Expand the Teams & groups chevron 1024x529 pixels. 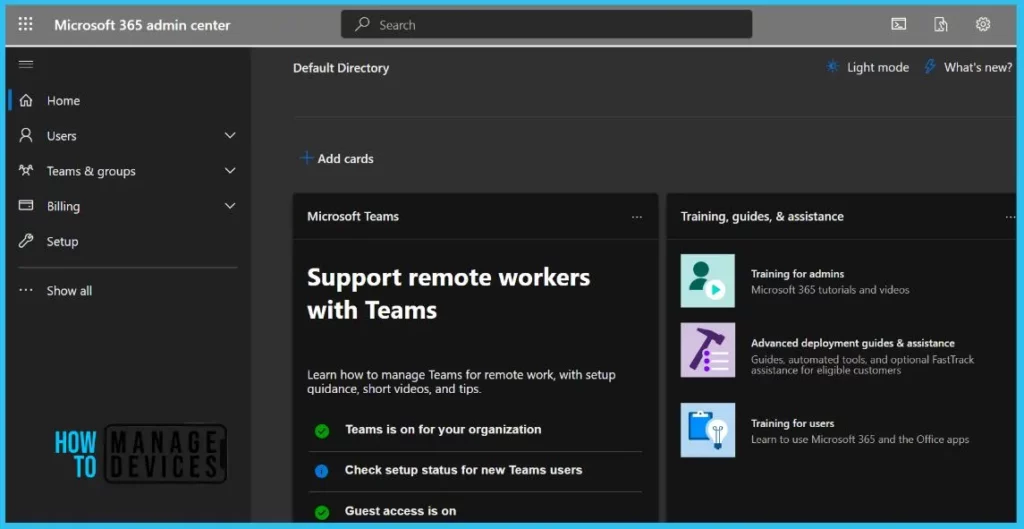click(230, 171)
